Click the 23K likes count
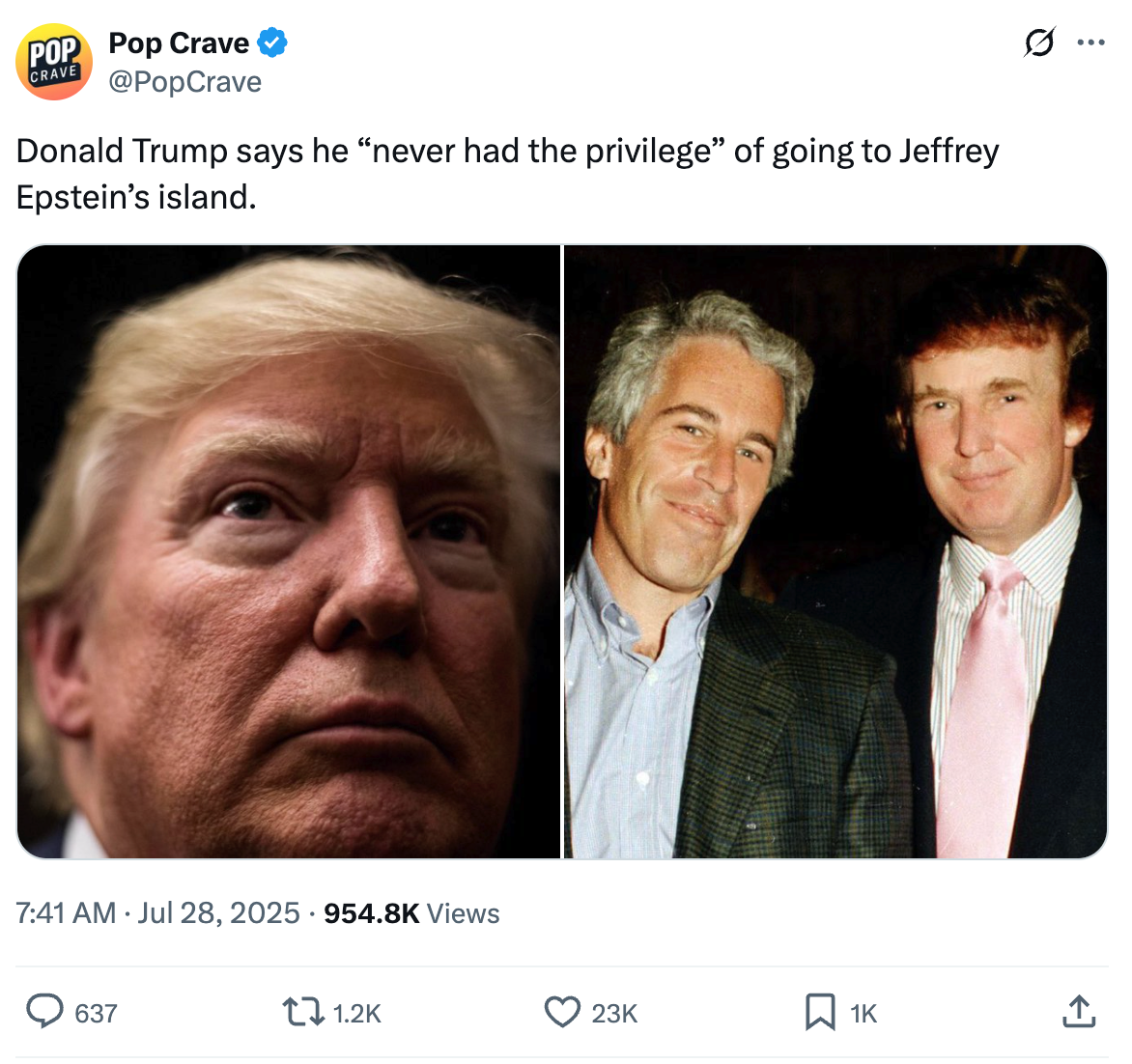This screenshot has height=1064, width=1132. tap(614, 1014)
